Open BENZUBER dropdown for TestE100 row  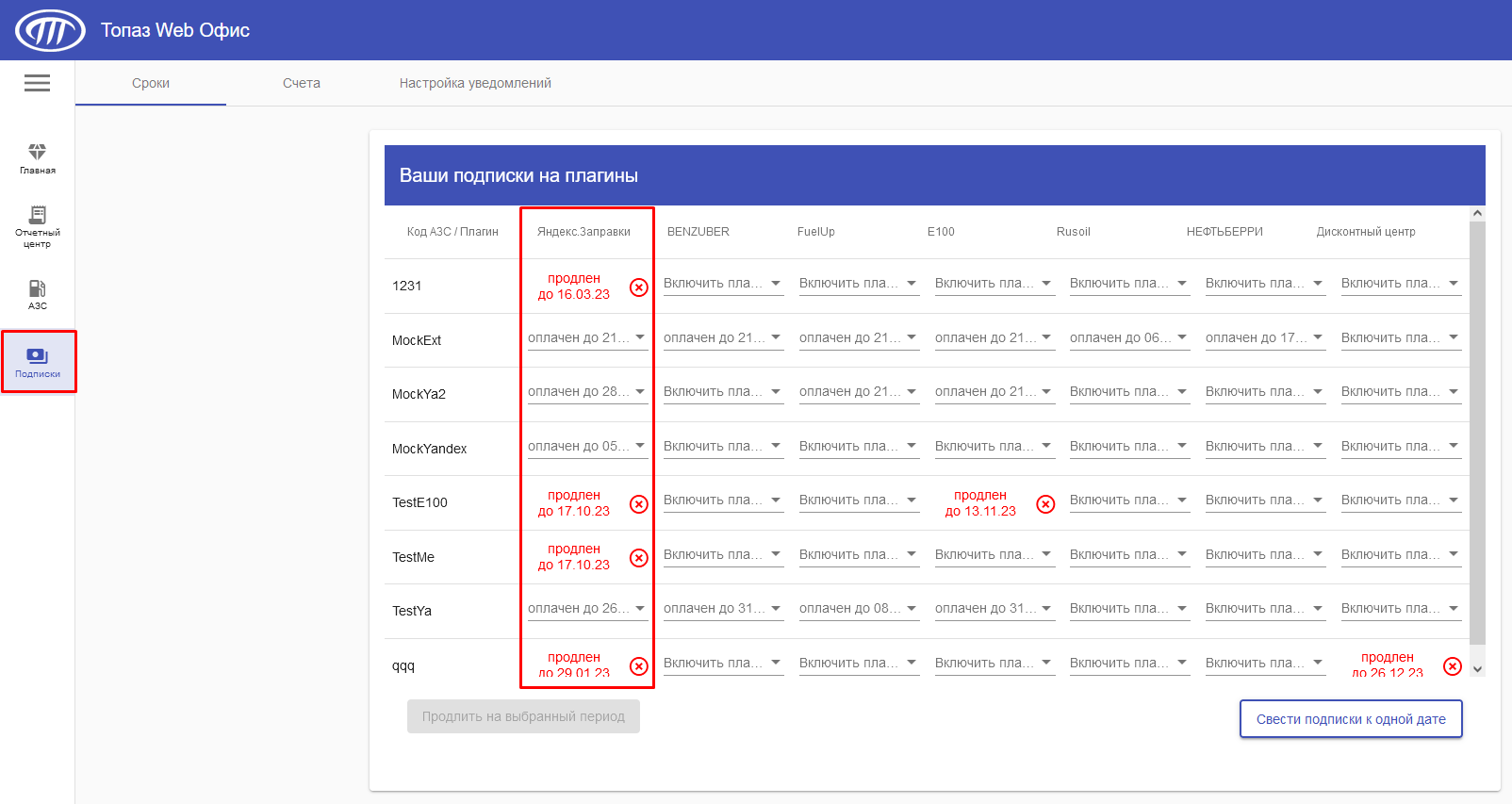[723, 500]
